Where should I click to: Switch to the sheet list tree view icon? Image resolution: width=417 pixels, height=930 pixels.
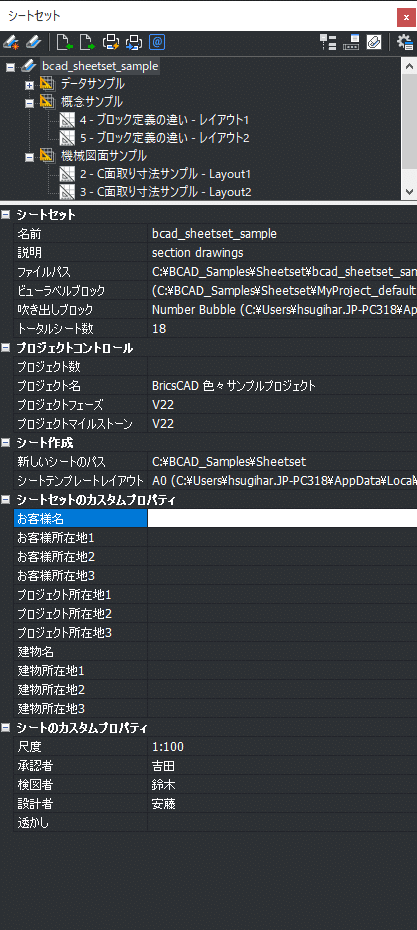[x=328, y=42]
